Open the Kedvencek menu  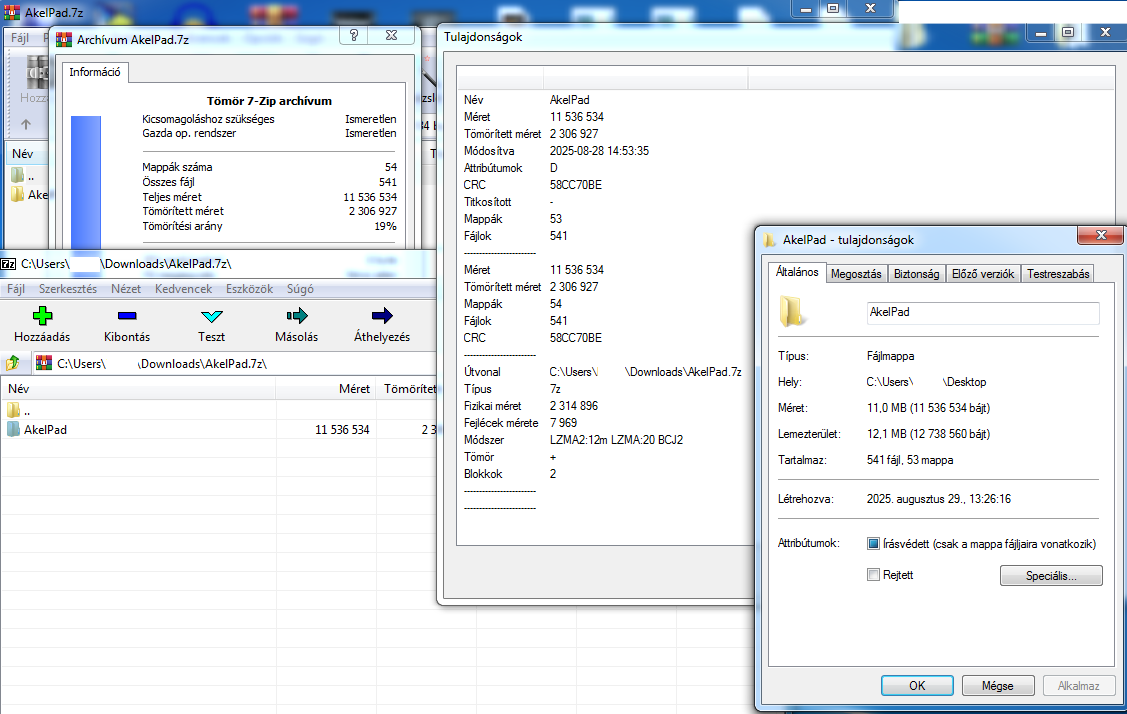point(183,289)
